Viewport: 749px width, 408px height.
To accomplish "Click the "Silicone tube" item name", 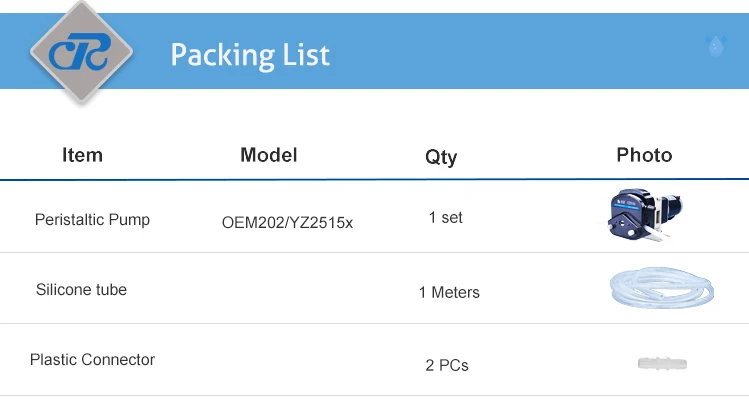I will point(81,290).
